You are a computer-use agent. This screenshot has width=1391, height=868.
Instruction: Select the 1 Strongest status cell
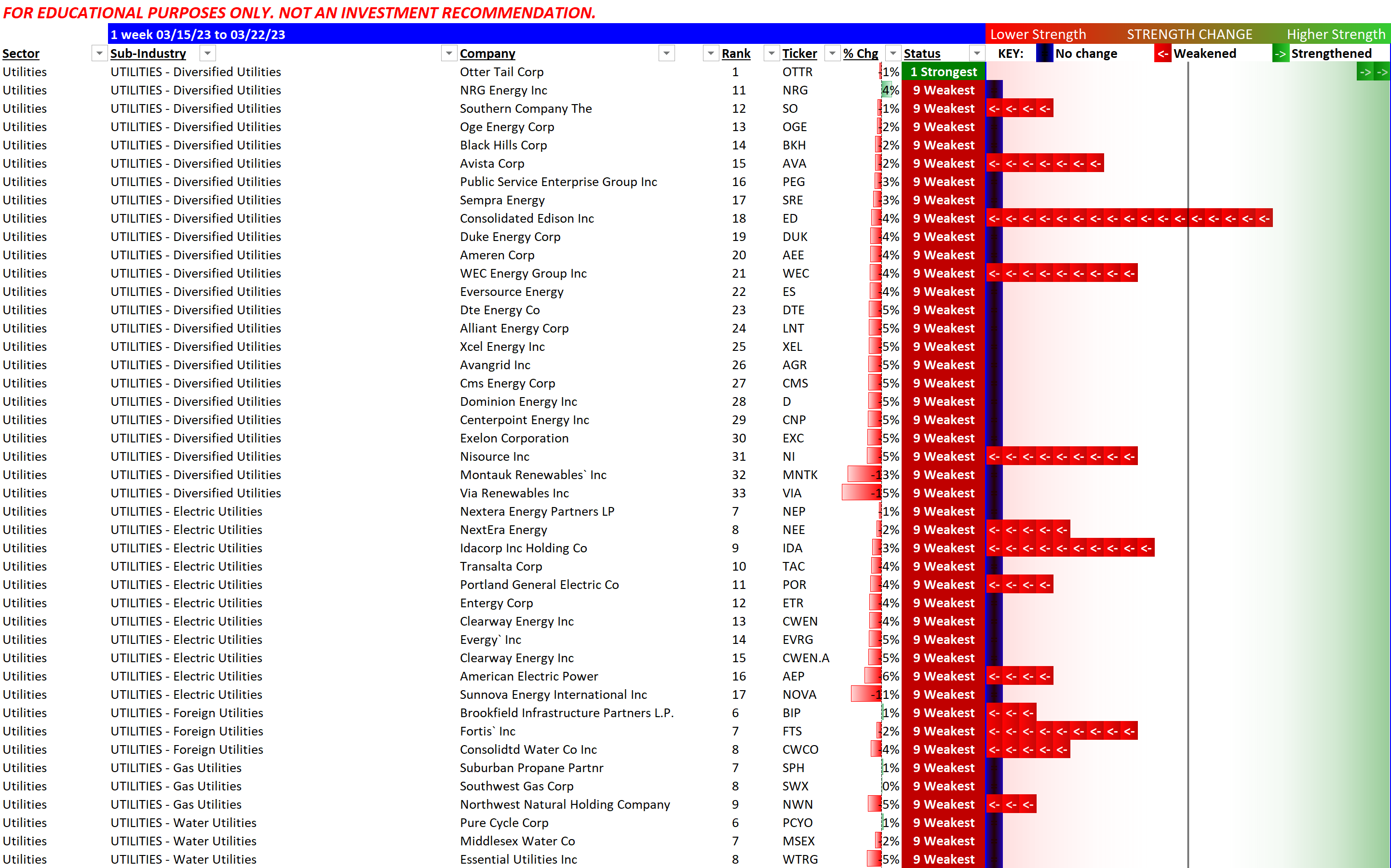pyautogui.click(x=943, y=72)
